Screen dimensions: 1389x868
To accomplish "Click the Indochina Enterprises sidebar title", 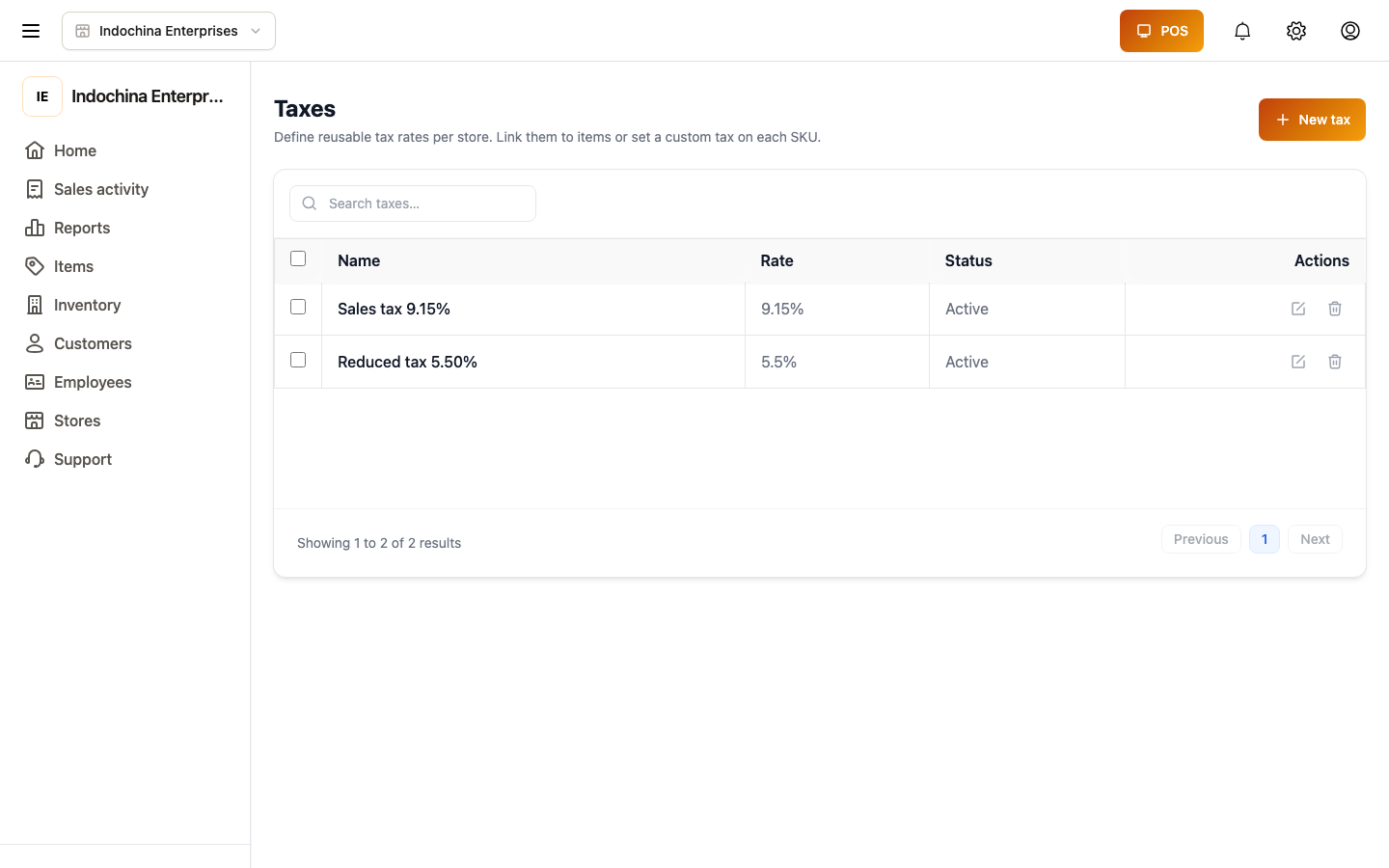I will tap(148, 96).
